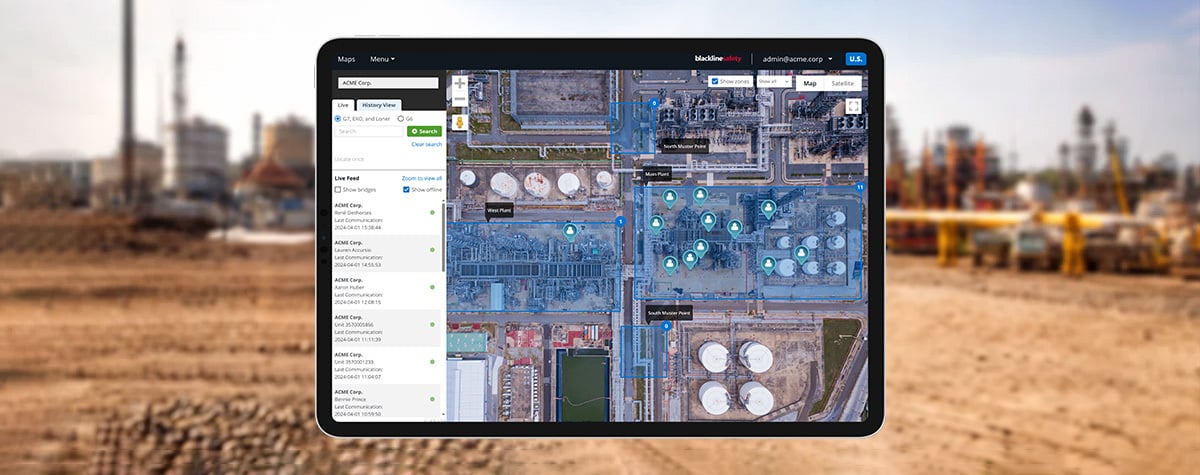Image resolution: width=1200 pixels, height=475 pixels.
Task: Select the G7, EXO, and Loner radio option
Action: [337, 118]
